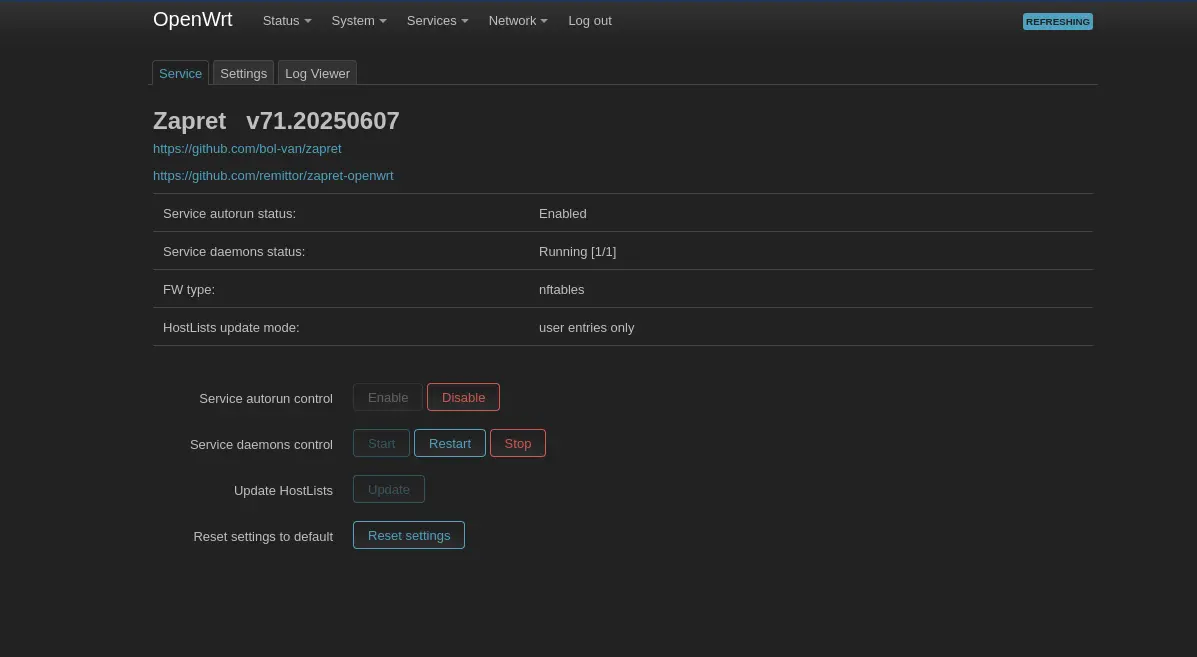Click the 'FW type:' label
The height and width of the screenshot is (657, 1197).
[189, 290]
